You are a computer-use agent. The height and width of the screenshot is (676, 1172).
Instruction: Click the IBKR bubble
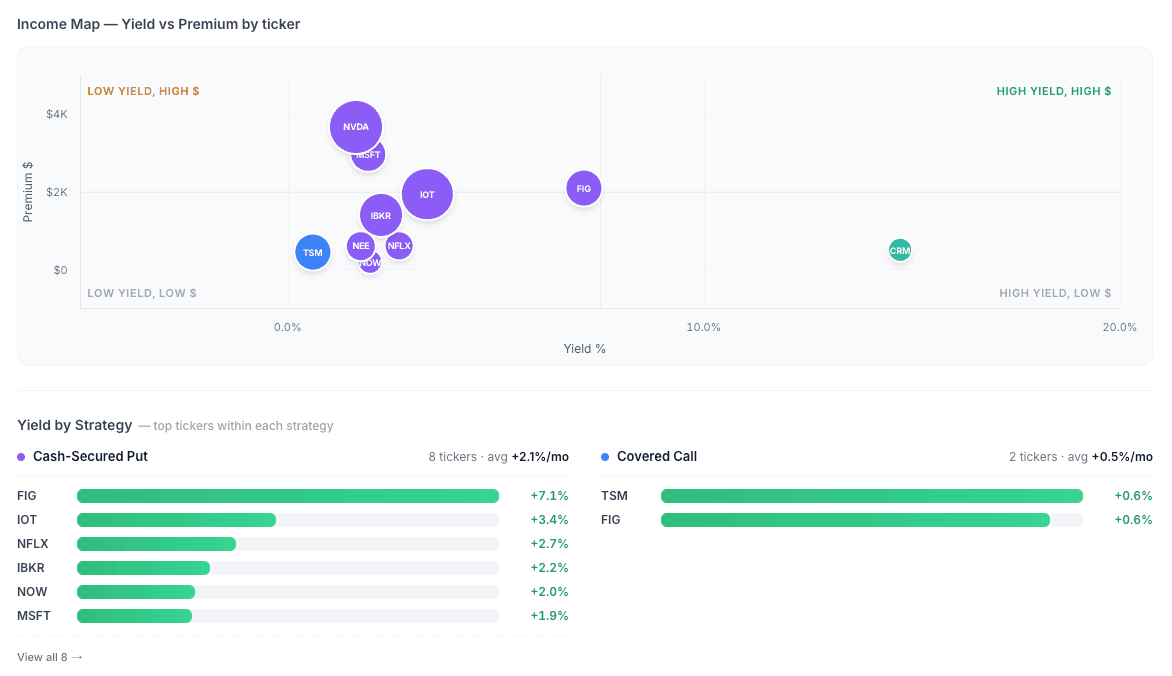(x=380, y=215)
